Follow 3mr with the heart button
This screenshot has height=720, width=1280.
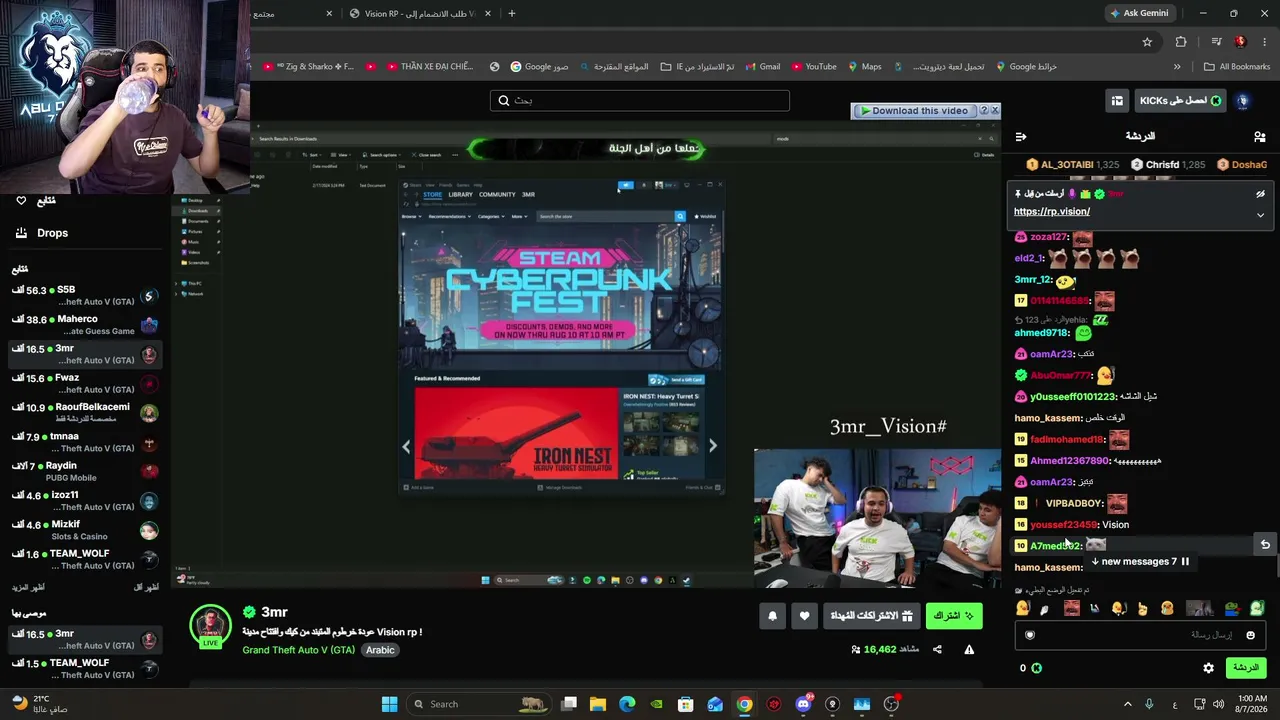(804, 616)
